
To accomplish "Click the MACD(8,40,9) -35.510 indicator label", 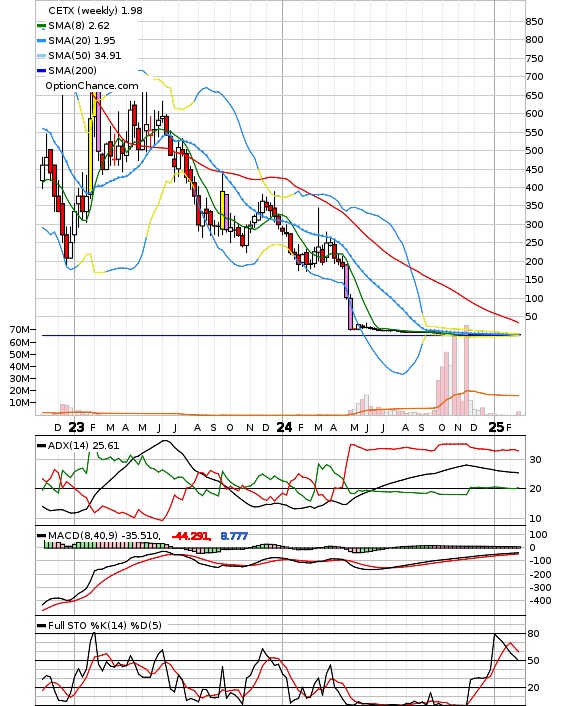I will click(104, 536).
